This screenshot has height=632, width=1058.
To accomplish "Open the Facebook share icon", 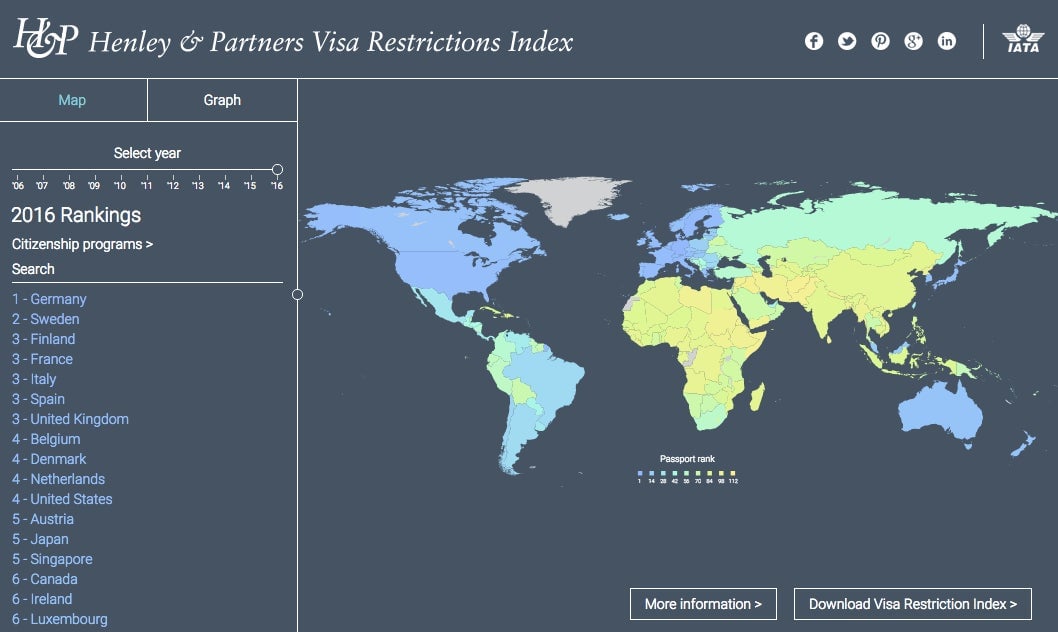I will 814,41.
